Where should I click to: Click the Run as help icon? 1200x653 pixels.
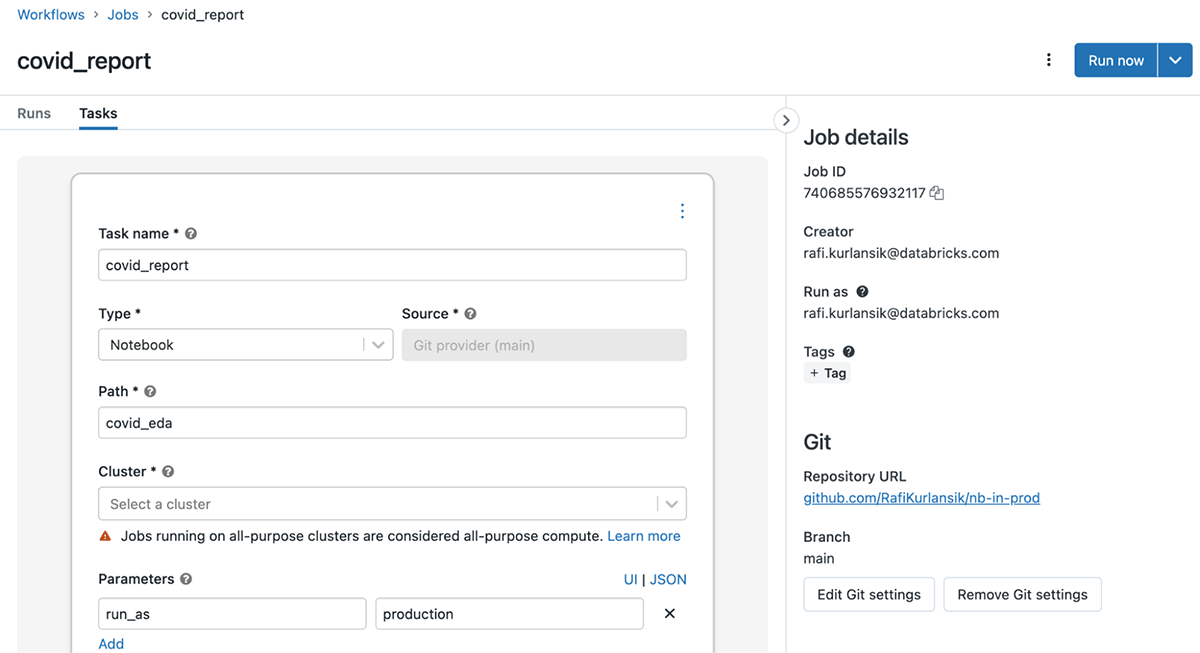pos(862,292)
